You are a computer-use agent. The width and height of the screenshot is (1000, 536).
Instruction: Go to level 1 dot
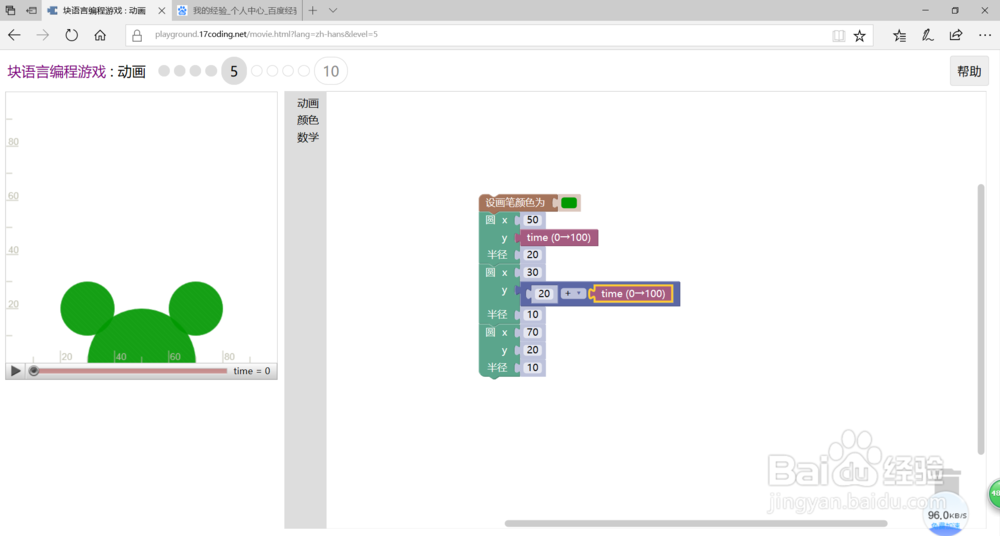(x=164, y=71)
